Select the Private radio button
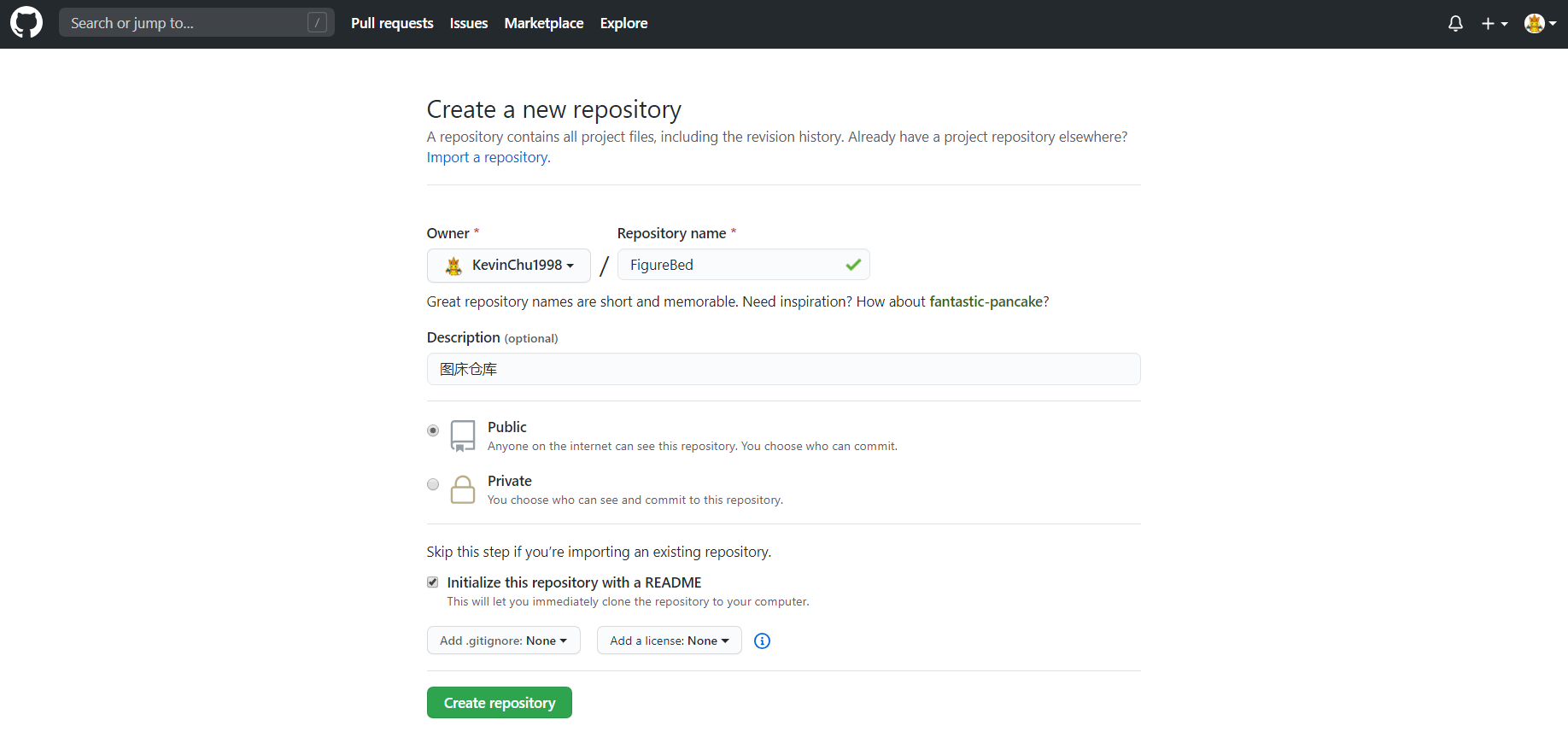Image resolution: width=1568 pixels, height=743 pixels. 433,484
